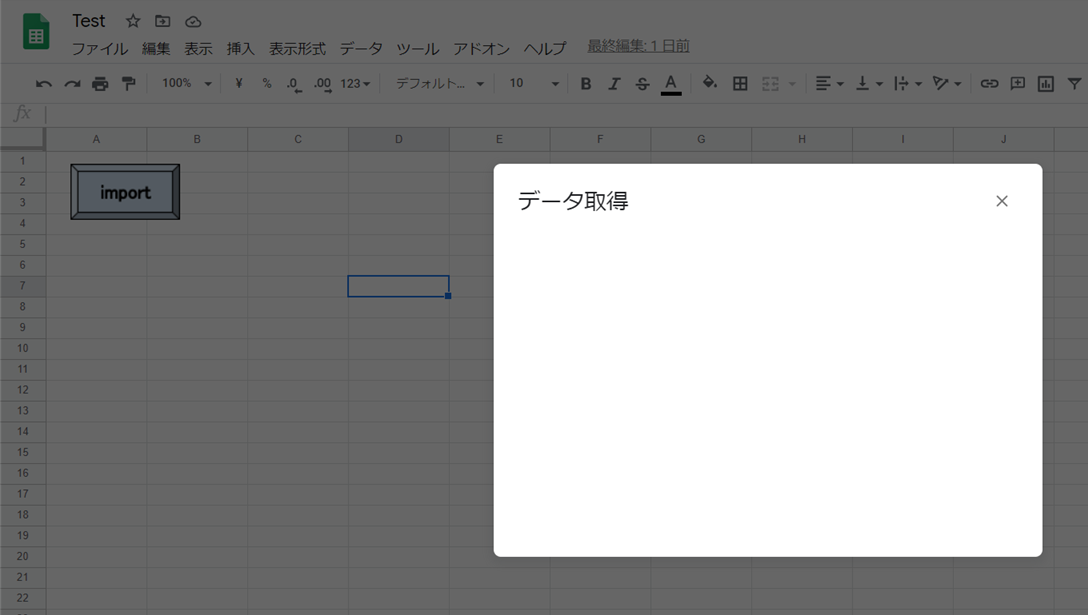Open the ファイル menu

click(x=100, y=49)
